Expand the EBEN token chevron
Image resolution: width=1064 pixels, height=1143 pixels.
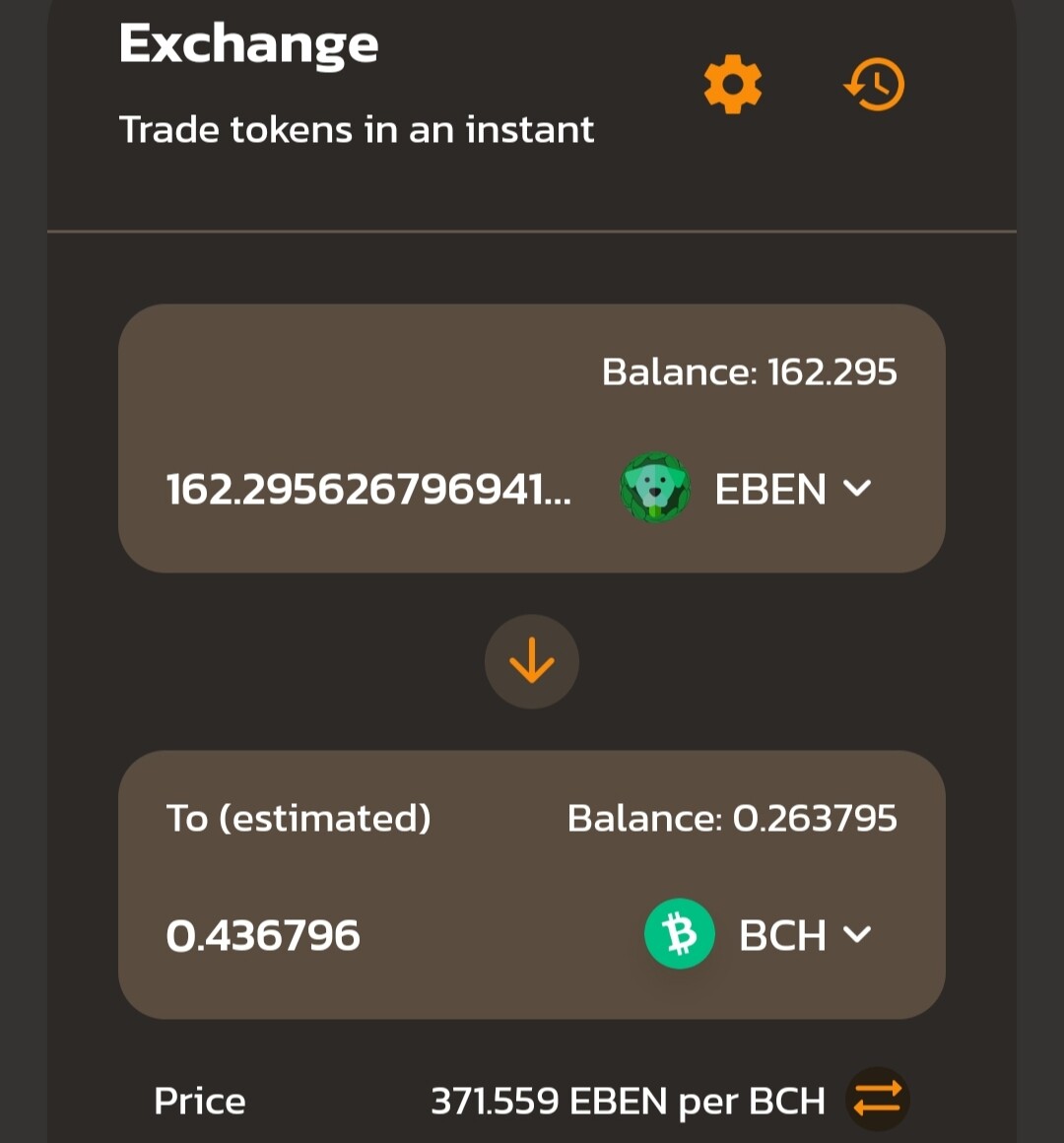857,489
